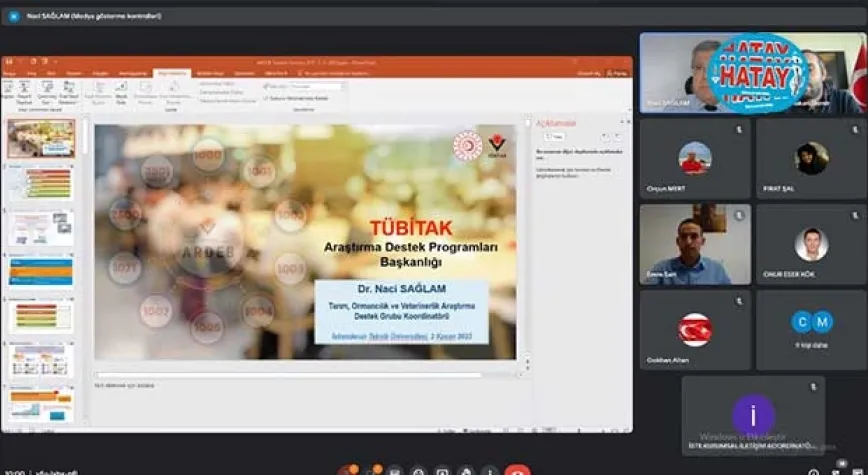Screen dimensions: 868x475
Task: Click the save icon in the PowerPoint title bar
Action: click(x=9, y=61)
